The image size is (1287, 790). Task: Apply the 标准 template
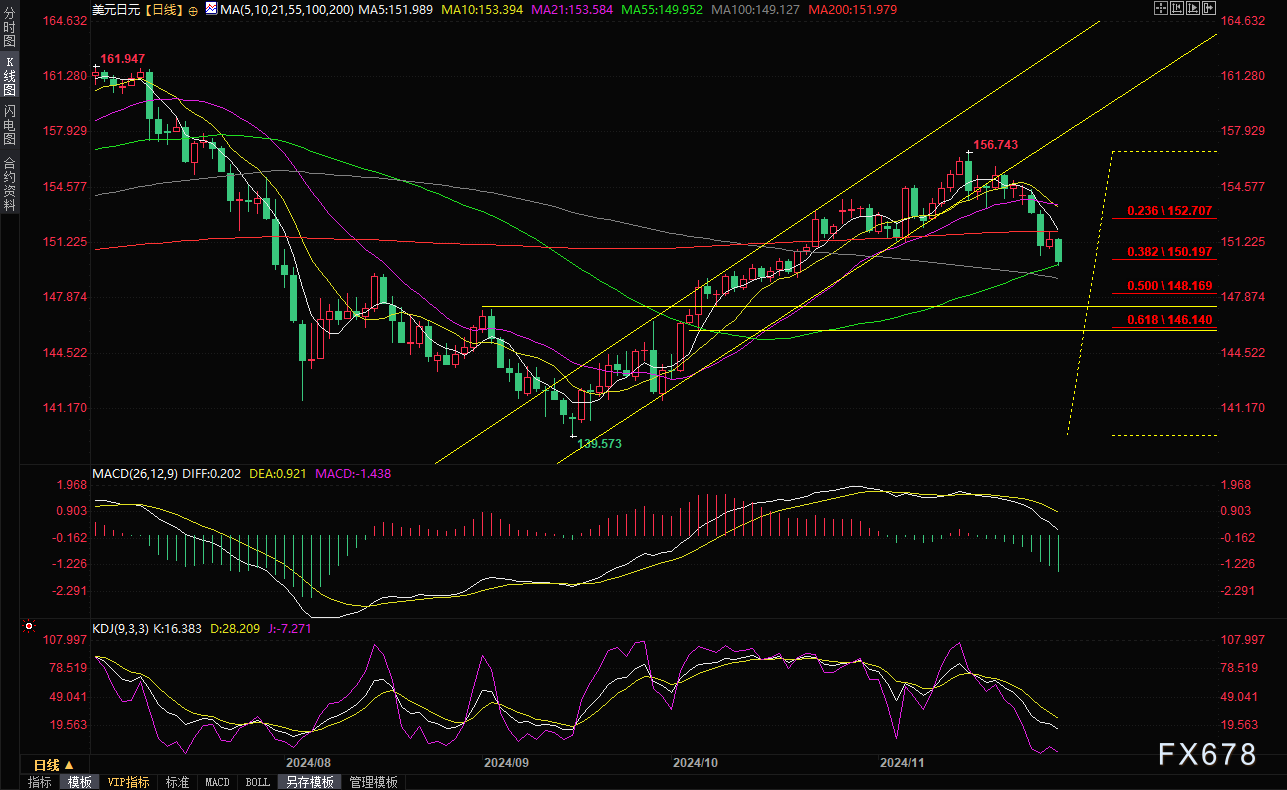177,782
